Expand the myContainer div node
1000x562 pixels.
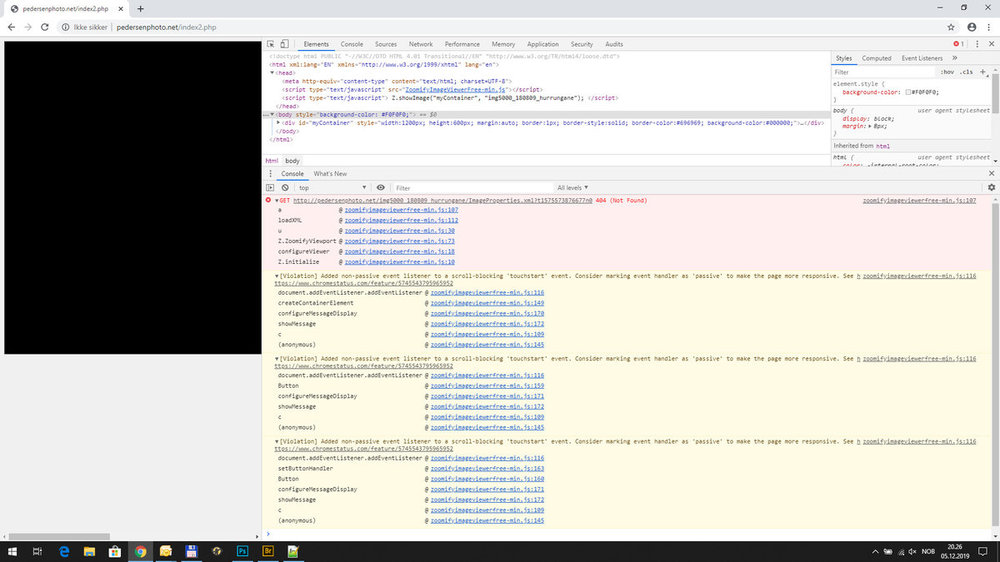pyautogui.click(x=278, y=123)
